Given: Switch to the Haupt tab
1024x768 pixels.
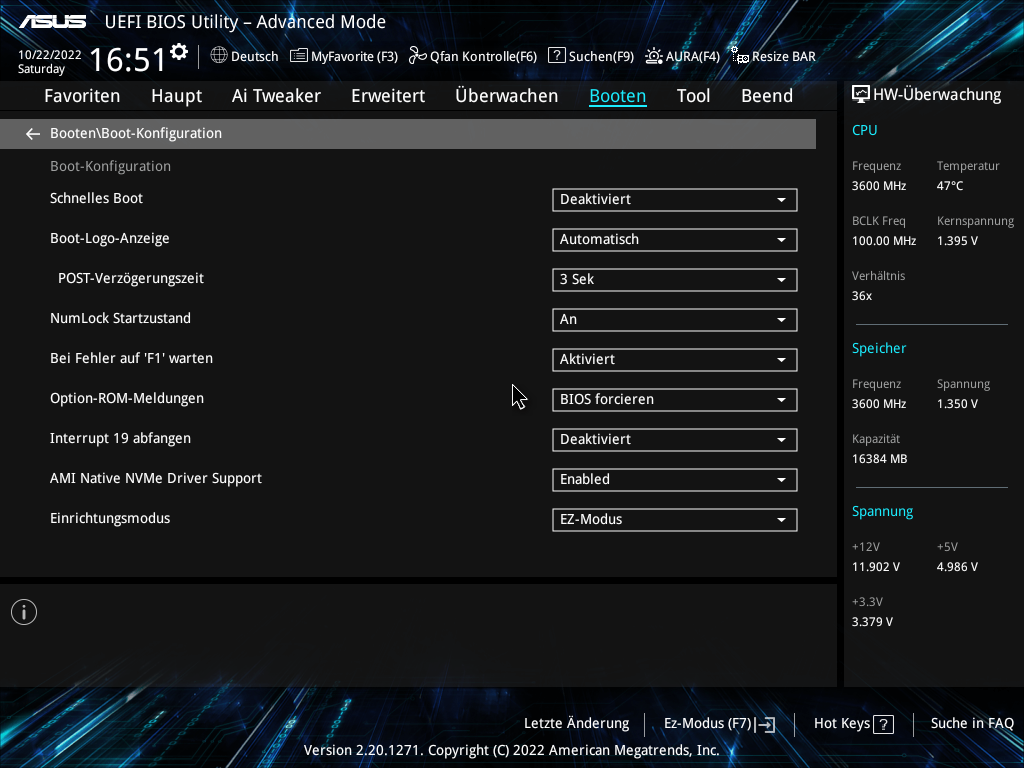Looking at the screenshot, I should tap(176, 96).
